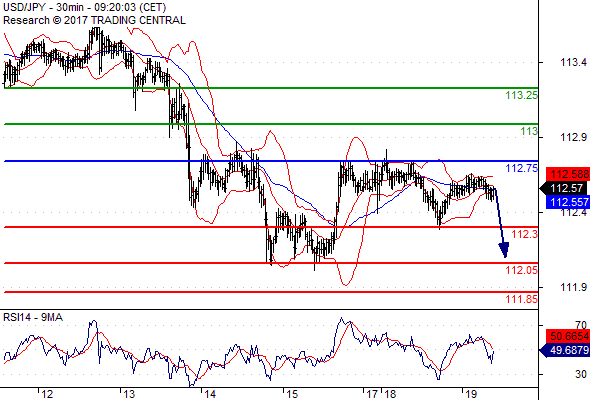Viewport: 590px width, 400px height.
Task: Click the RSI 70 level label
Action: [x=581, y=325]
